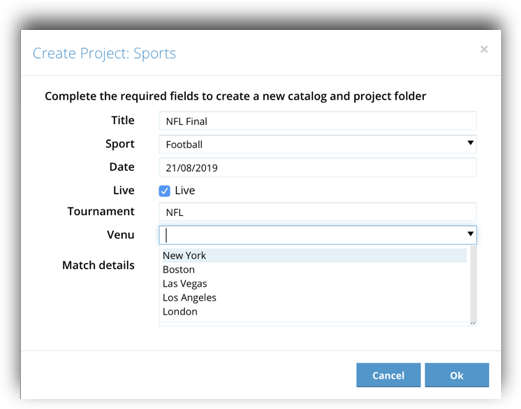Click the Match details label
The width and height of the screenshot is (521, 409).
tap(98, 265)
